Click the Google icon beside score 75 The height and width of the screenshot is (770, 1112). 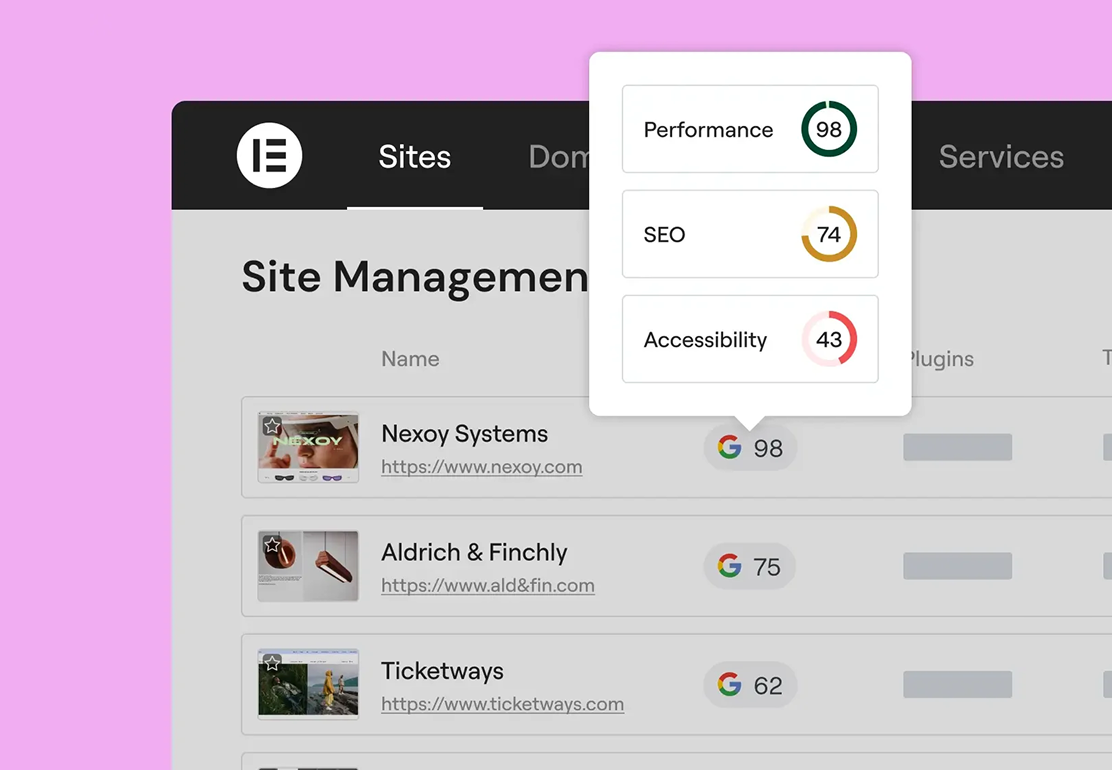729,566
